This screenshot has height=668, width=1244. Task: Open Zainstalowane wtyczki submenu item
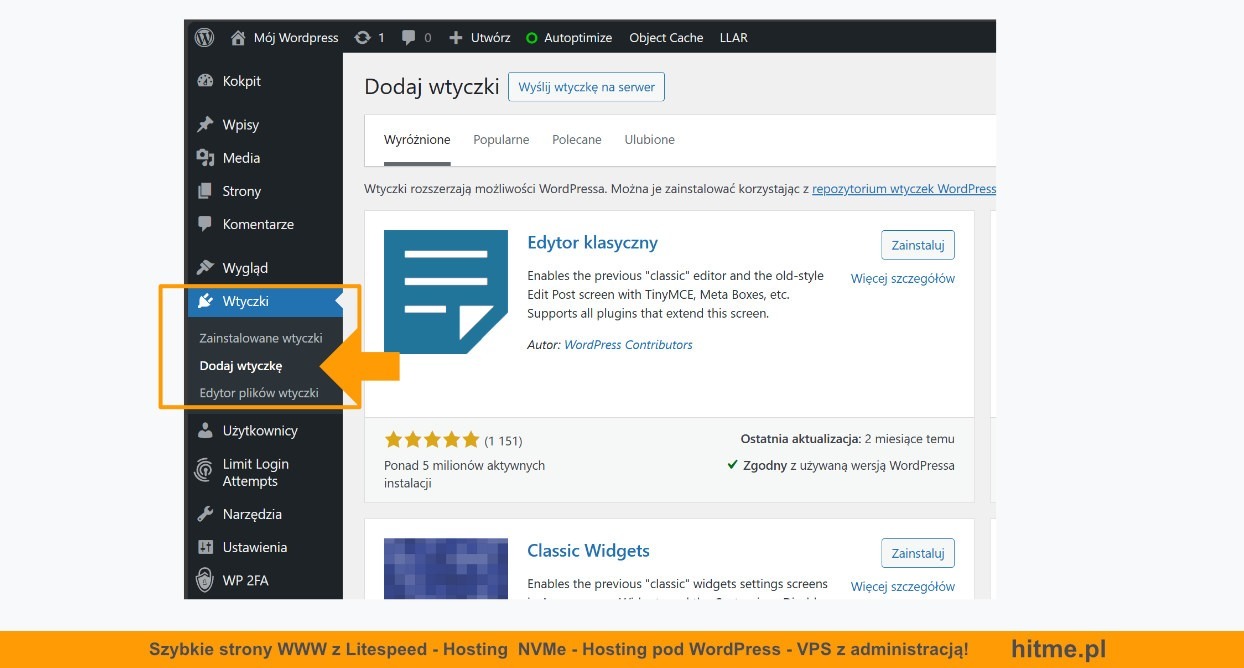coord(260,338)
